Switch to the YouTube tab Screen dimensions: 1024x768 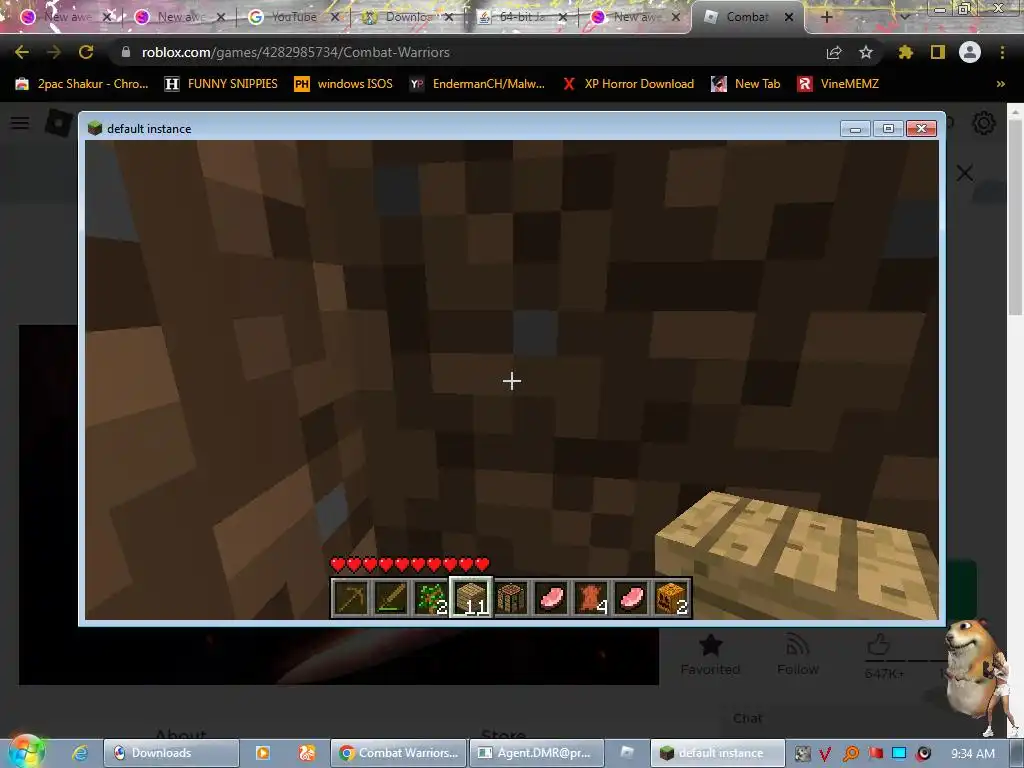coord(295,17)
